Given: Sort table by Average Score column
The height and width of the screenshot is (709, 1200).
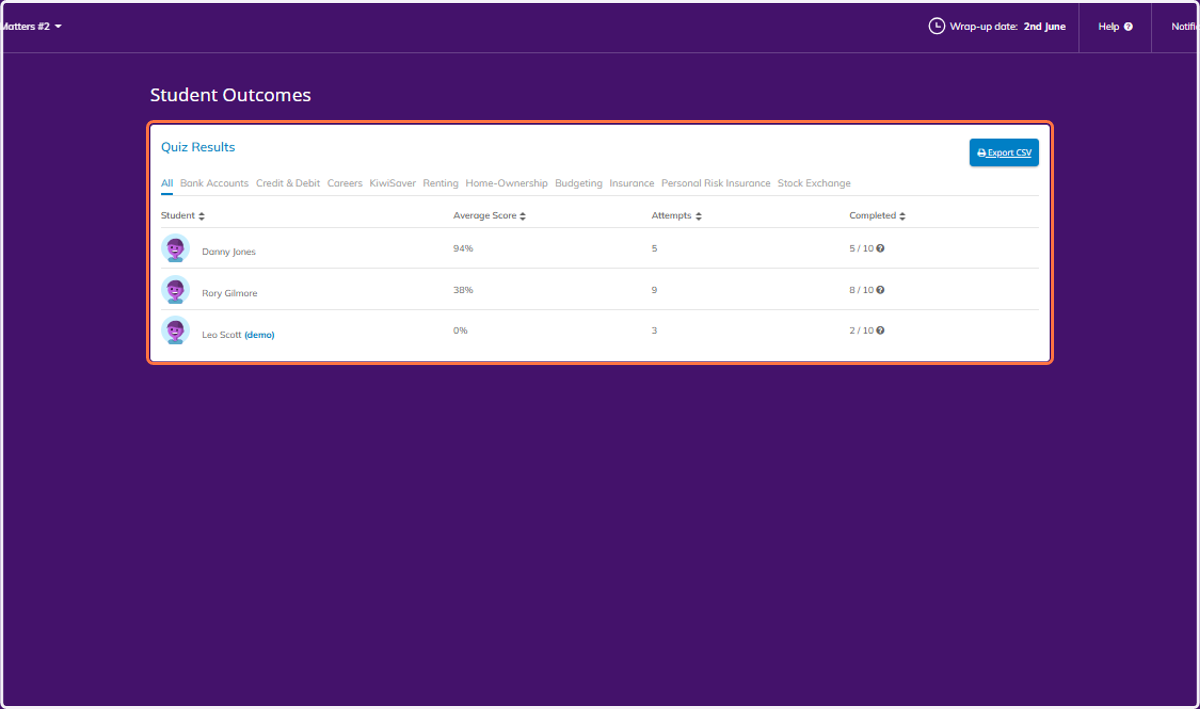Looking at the screenshot, I should pos(490,216).
